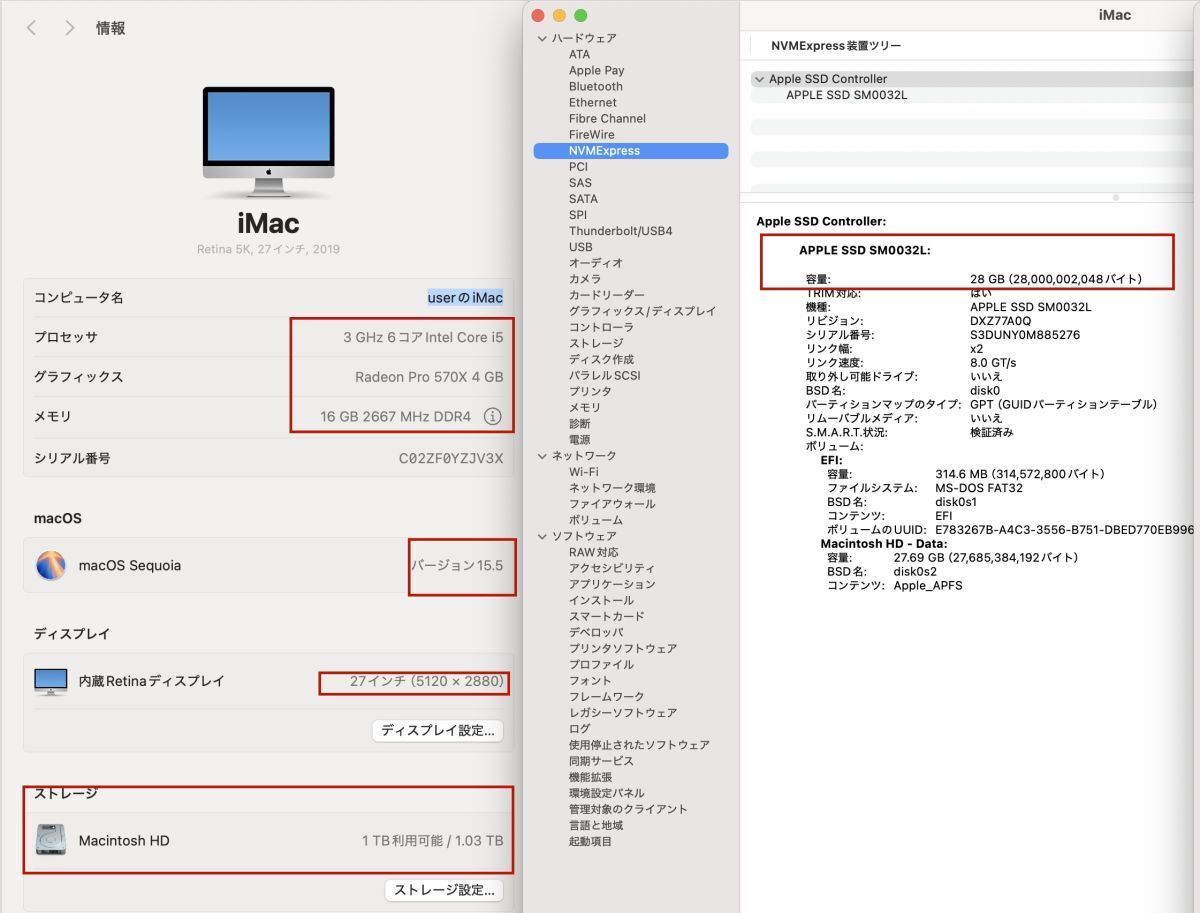The width and height of the screenshot is (1200, 913).
Task: Select アクセシビリティ in the sidebar
Action: 612,568
